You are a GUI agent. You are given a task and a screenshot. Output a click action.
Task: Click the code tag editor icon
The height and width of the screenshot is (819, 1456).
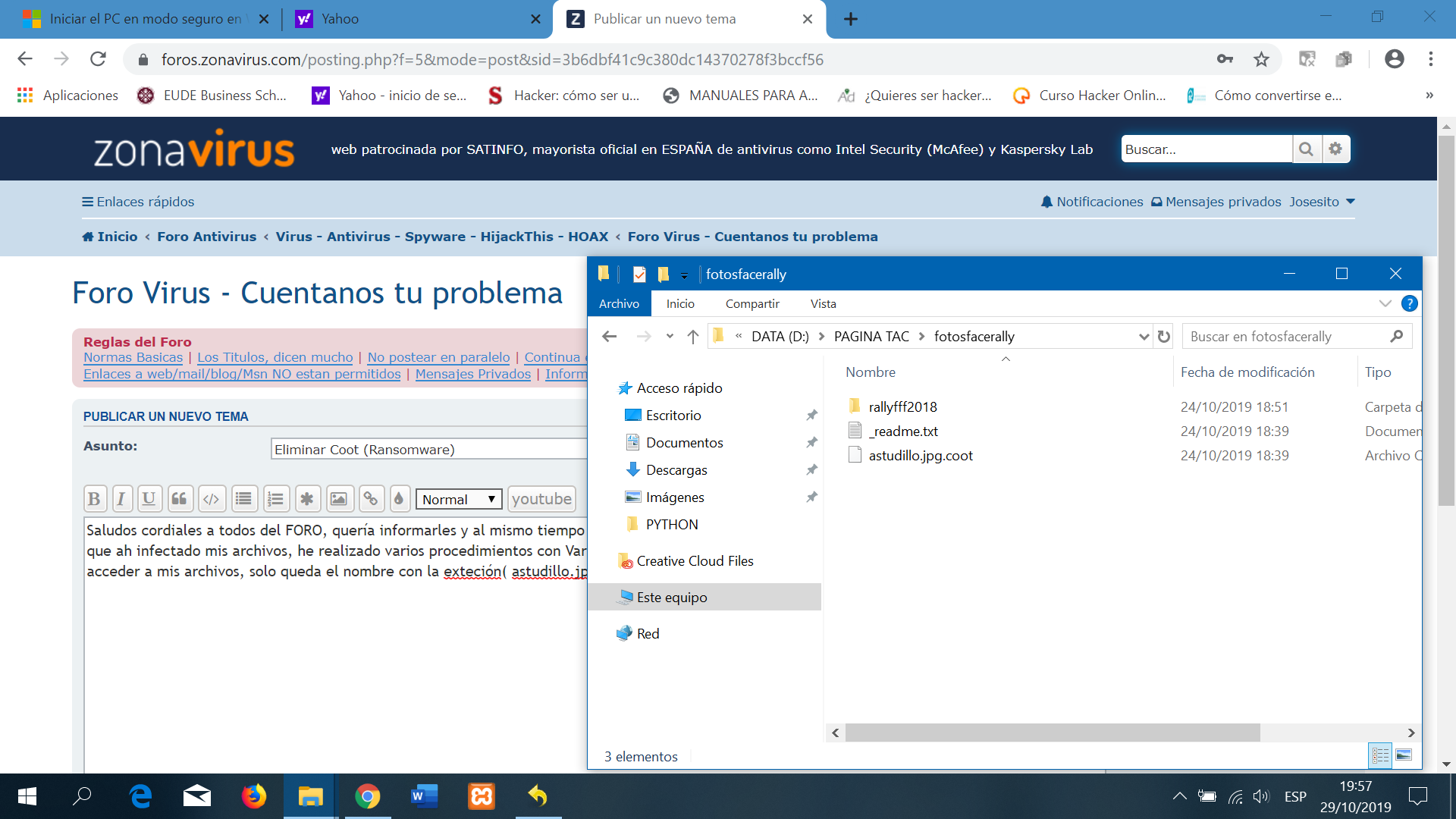pyautogui.click(x=212, y=499)
